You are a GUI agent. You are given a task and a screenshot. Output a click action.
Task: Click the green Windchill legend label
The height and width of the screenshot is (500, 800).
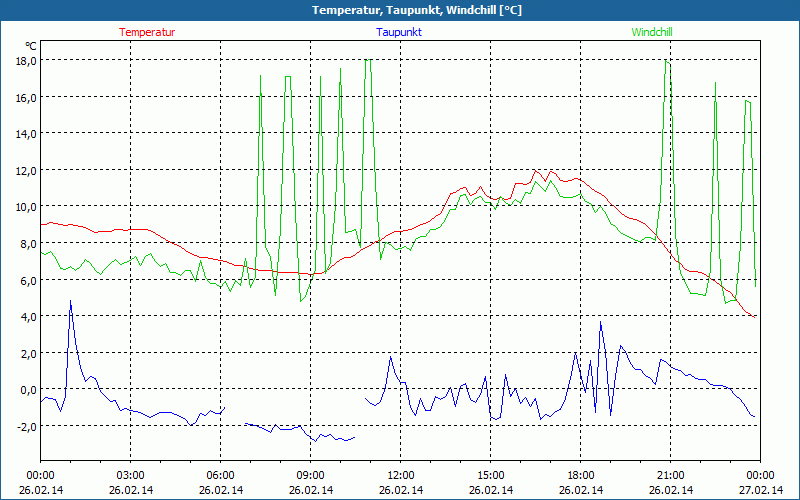[x=652, y=32]
